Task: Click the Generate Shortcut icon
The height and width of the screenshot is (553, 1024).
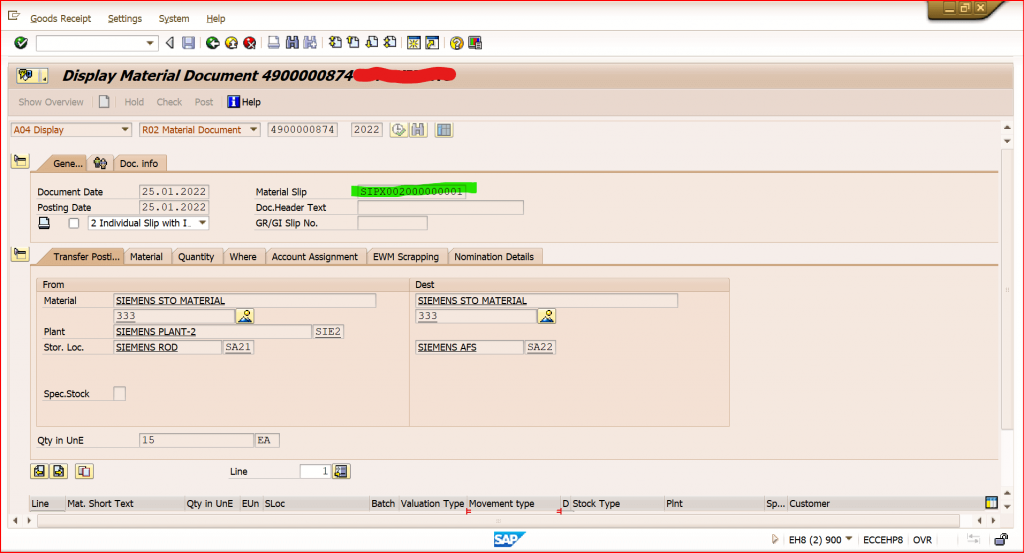Action: 432,43
